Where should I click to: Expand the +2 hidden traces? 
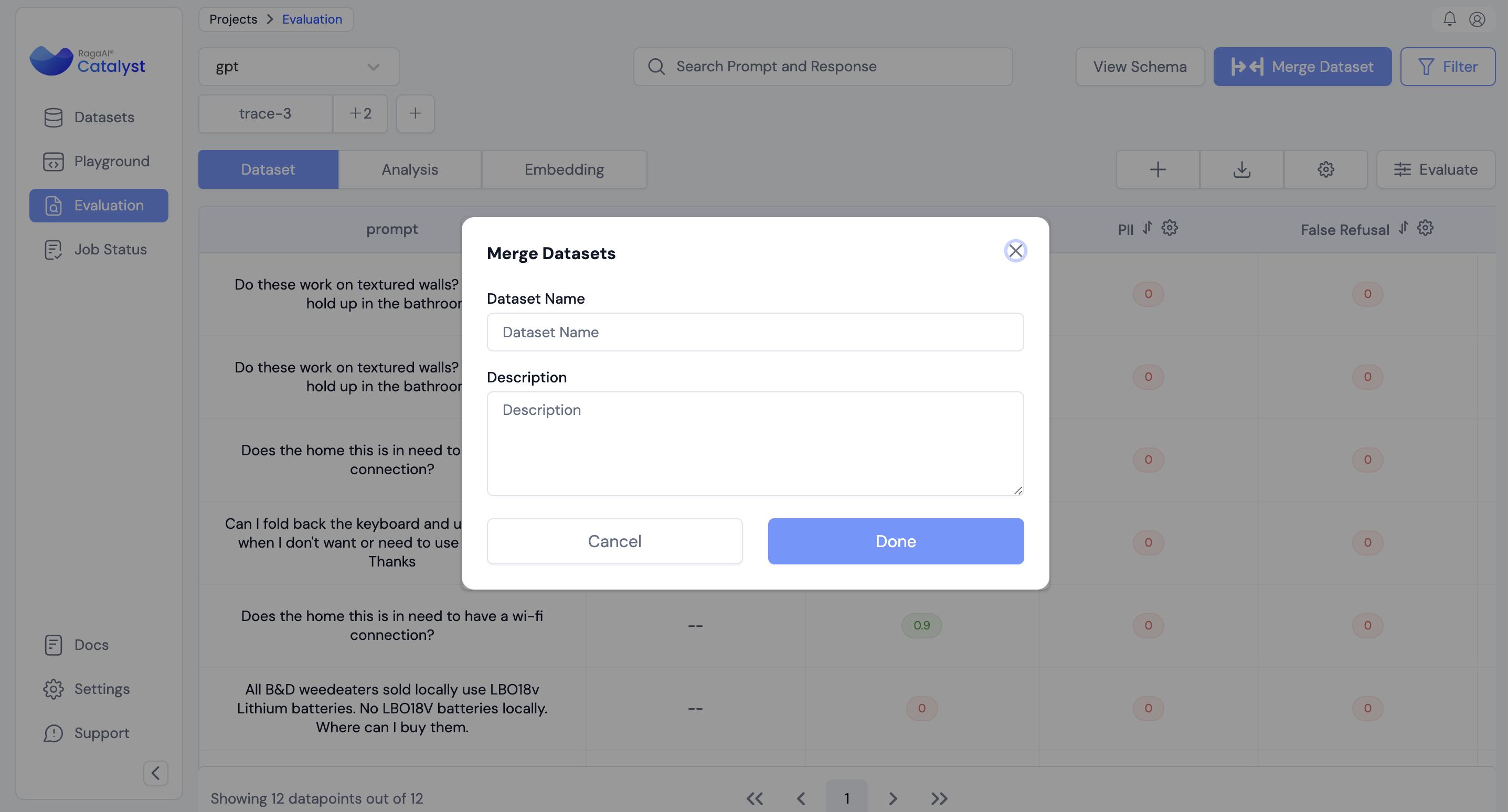tap(360, 114)
